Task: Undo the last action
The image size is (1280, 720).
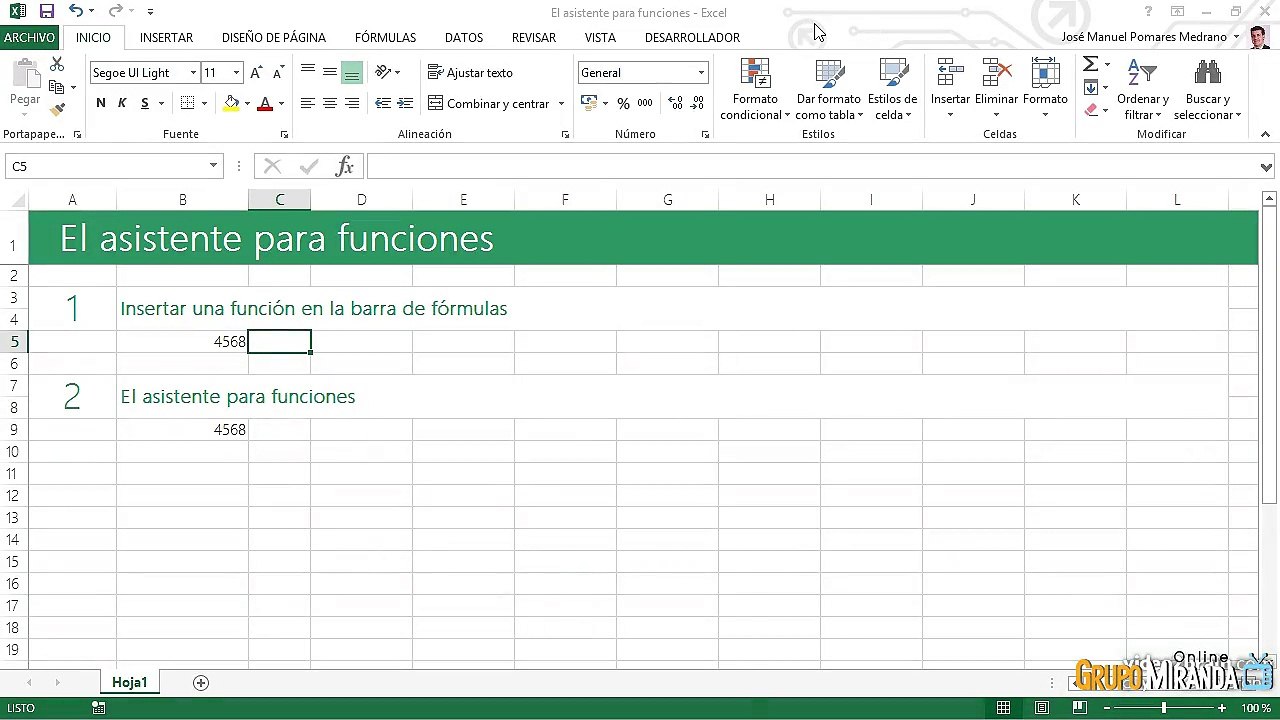Action: tap(76, 12)
